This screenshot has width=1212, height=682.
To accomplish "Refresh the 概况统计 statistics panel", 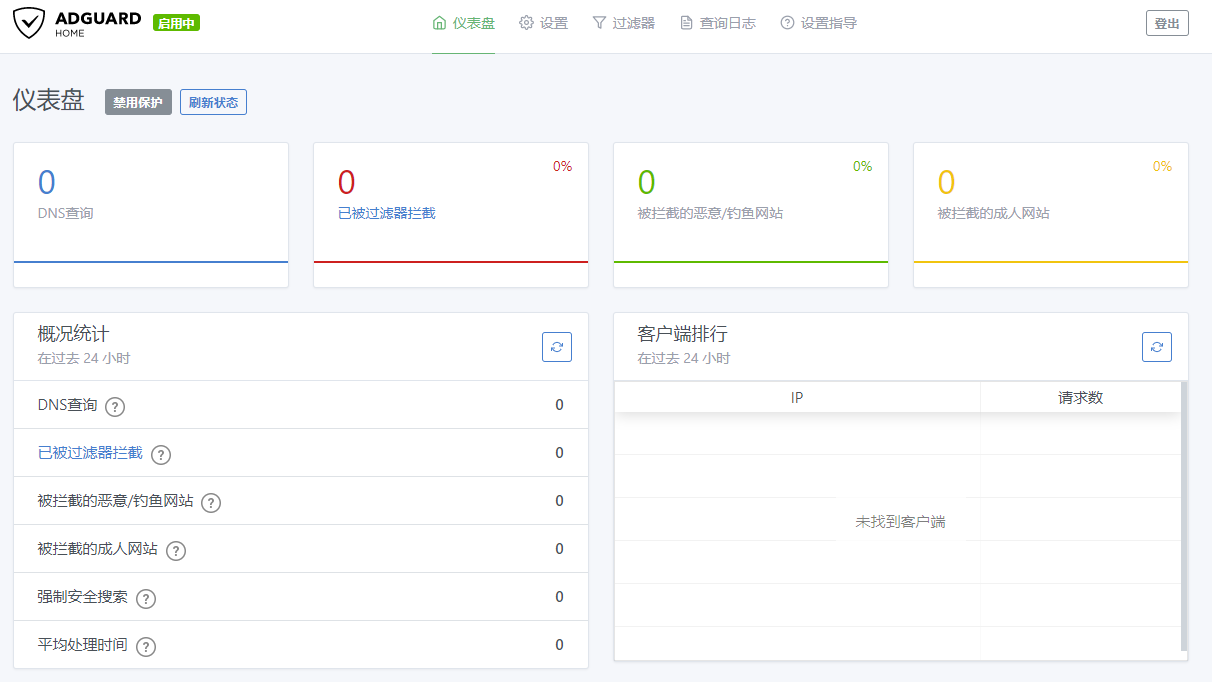I will coord(557,347).
